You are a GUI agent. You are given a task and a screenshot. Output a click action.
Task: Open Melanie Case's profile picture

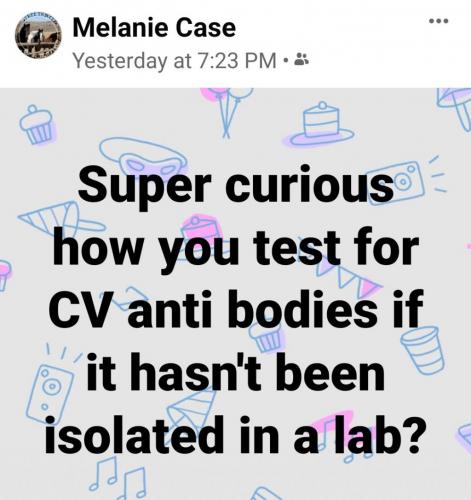(38, 35)
